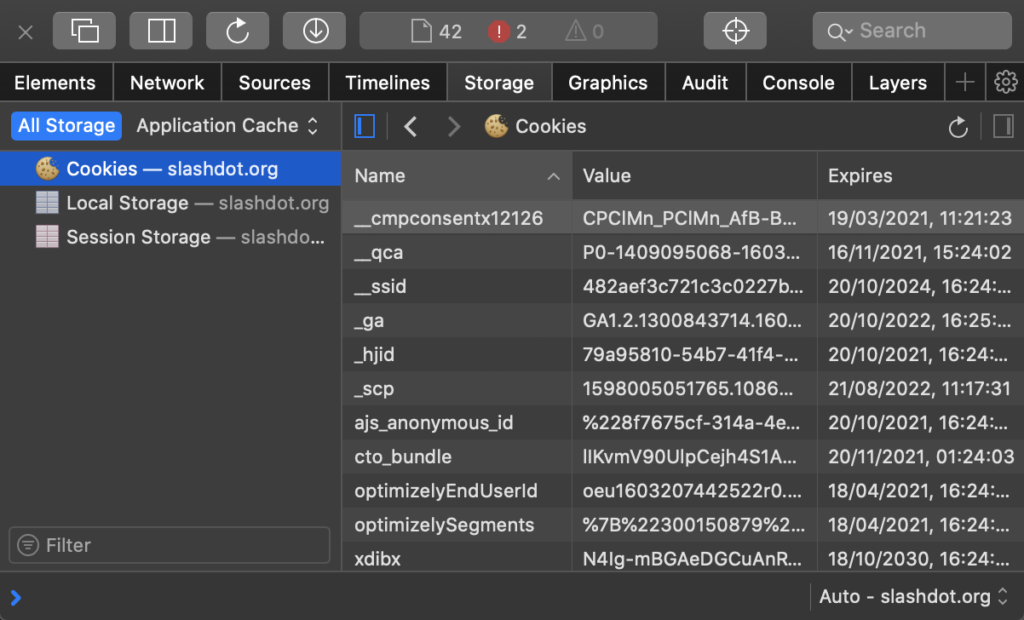Activate the element selection crosshair tool

point(735,31)
